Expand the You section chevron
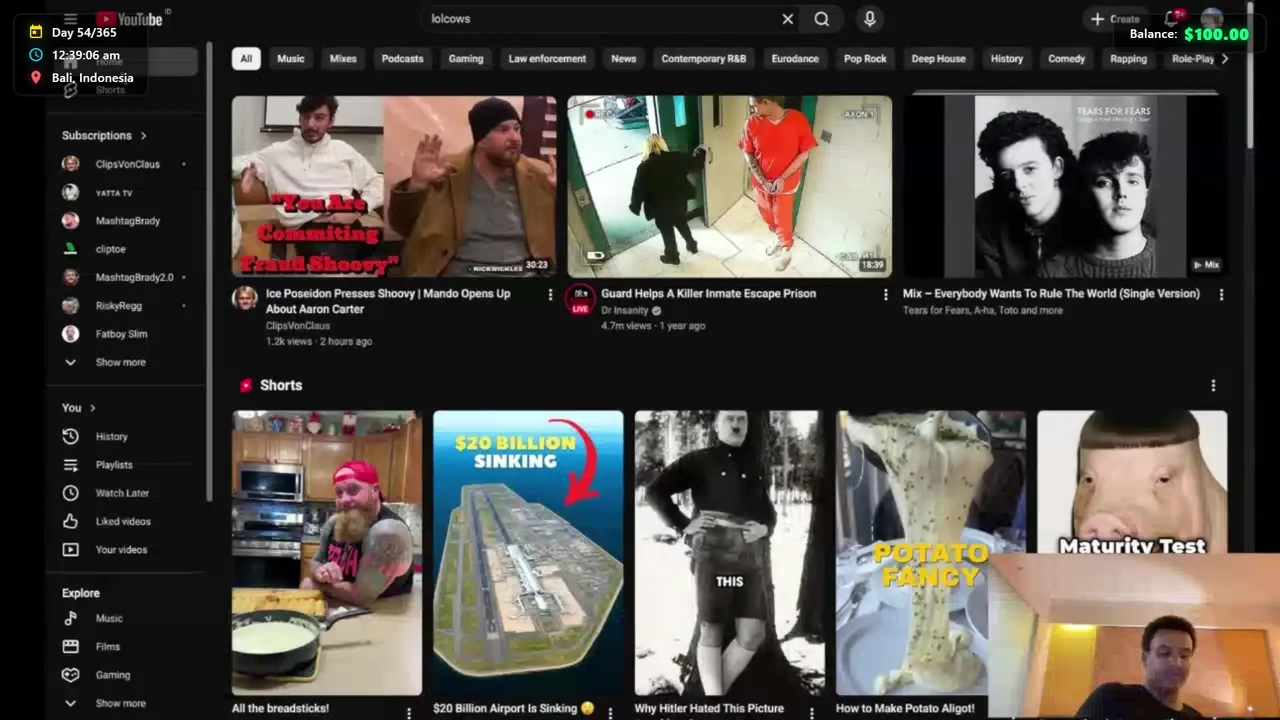The width and height of the screenshot is (1280, 720). (x=92, y=408)
